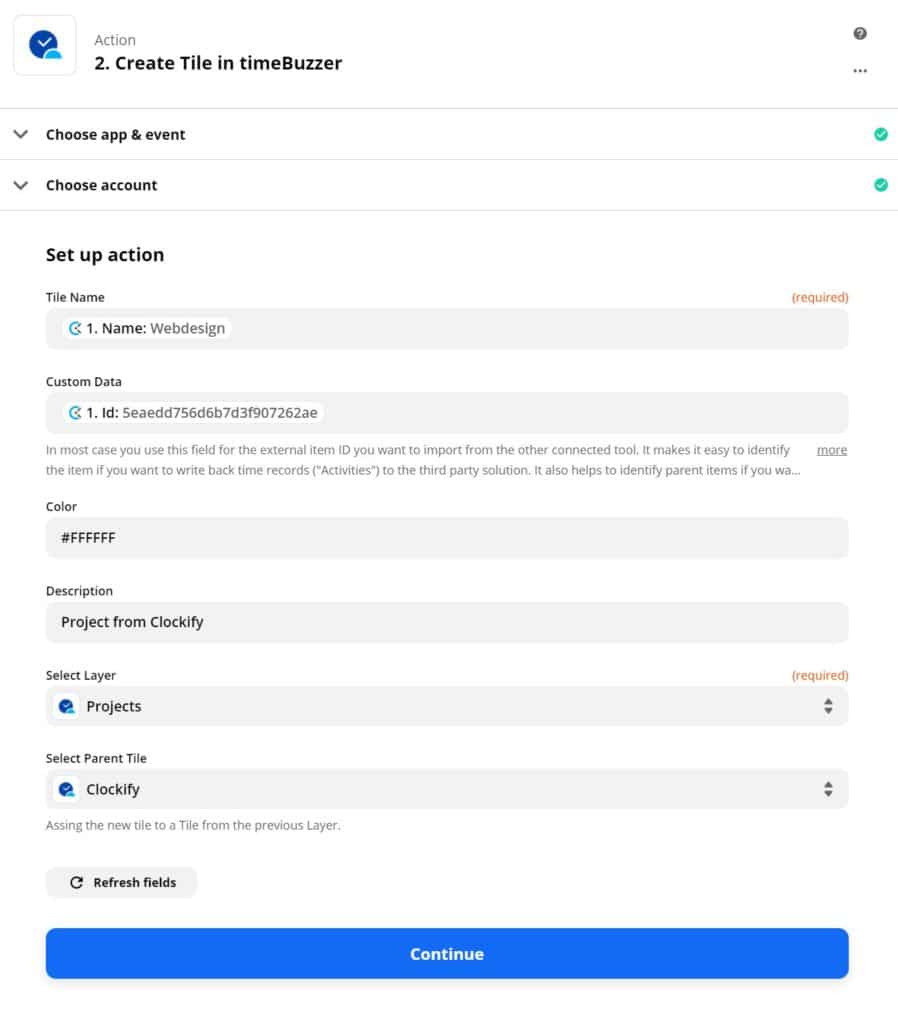Open the three-dot more options menu
898x1024 pixels.
click(860, 71)
